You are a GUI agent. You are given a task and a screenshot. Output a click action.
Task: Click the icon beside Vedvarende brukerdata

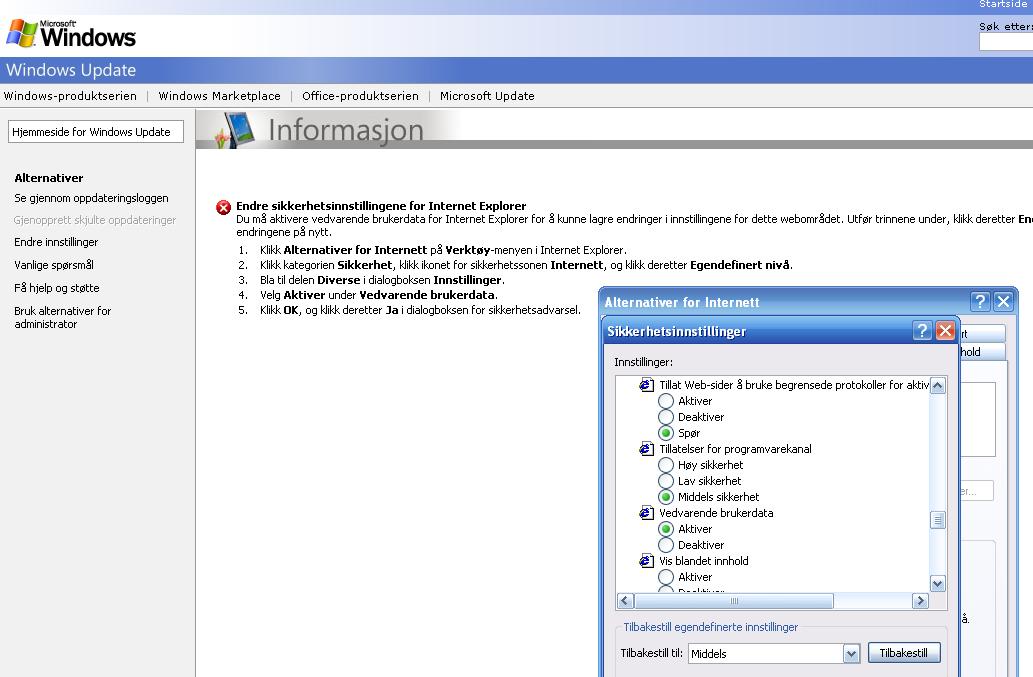click(646, 513)
